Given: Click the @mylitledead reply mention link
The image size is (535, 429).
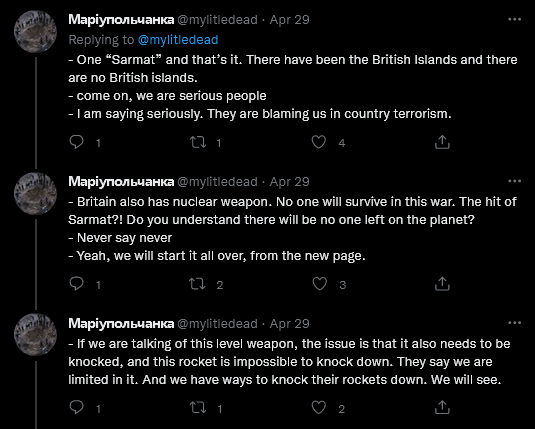Looking at the screenshot, I should (178, 40).
